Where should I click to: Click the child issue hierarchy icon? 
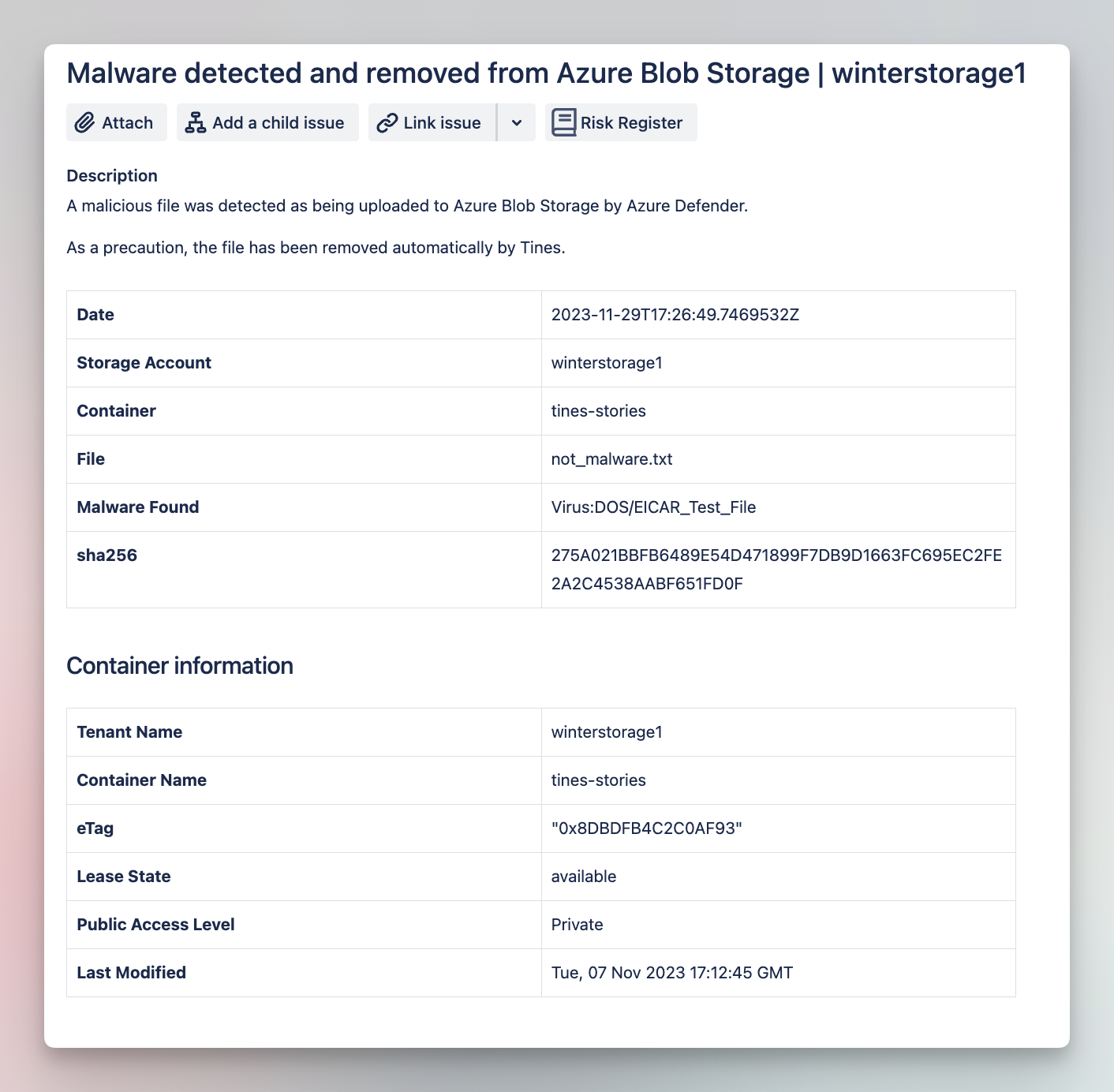click(x=195, y=123)
